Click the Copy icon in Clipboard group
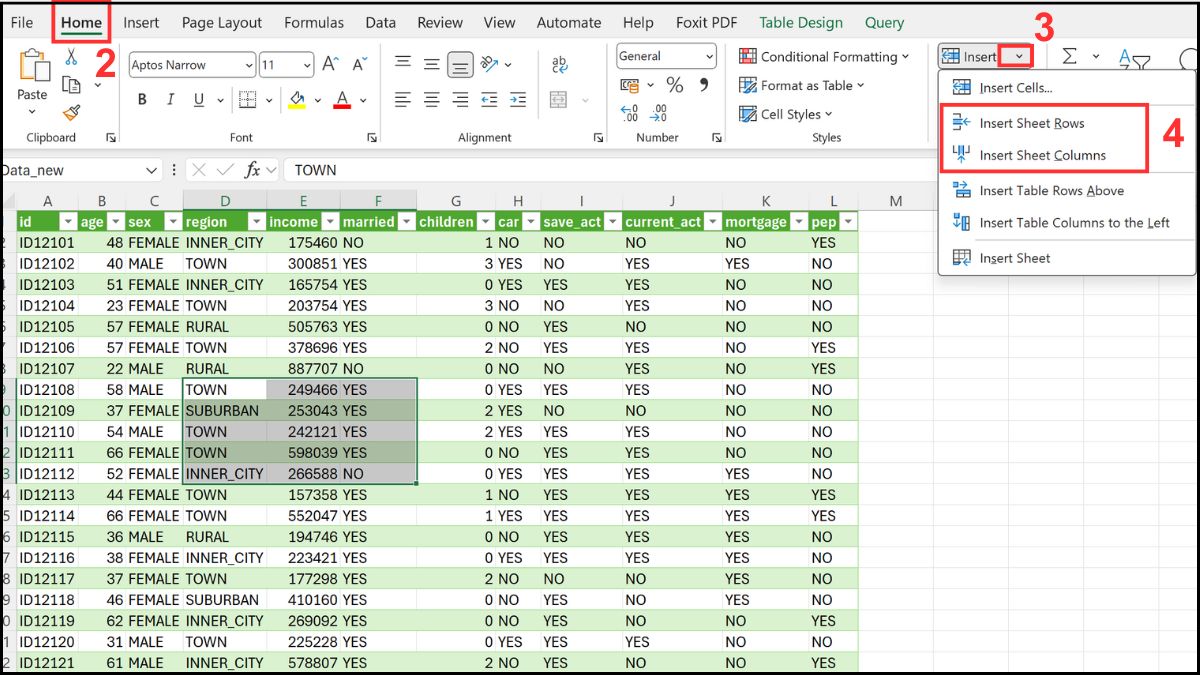Viewport: 1200px width, 675px height. [x=69, y=86]
